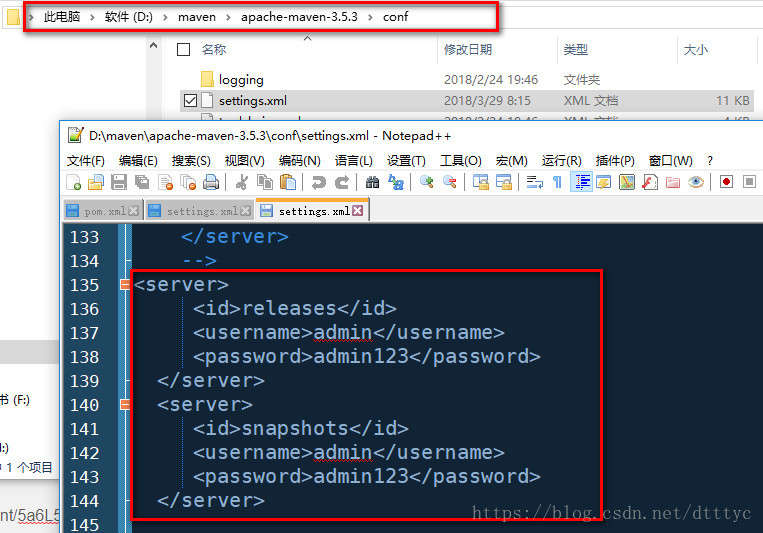763x533 pixels.
Task: Toggle synchronized horizontal scrolling icon
Action: coord(504,183)
